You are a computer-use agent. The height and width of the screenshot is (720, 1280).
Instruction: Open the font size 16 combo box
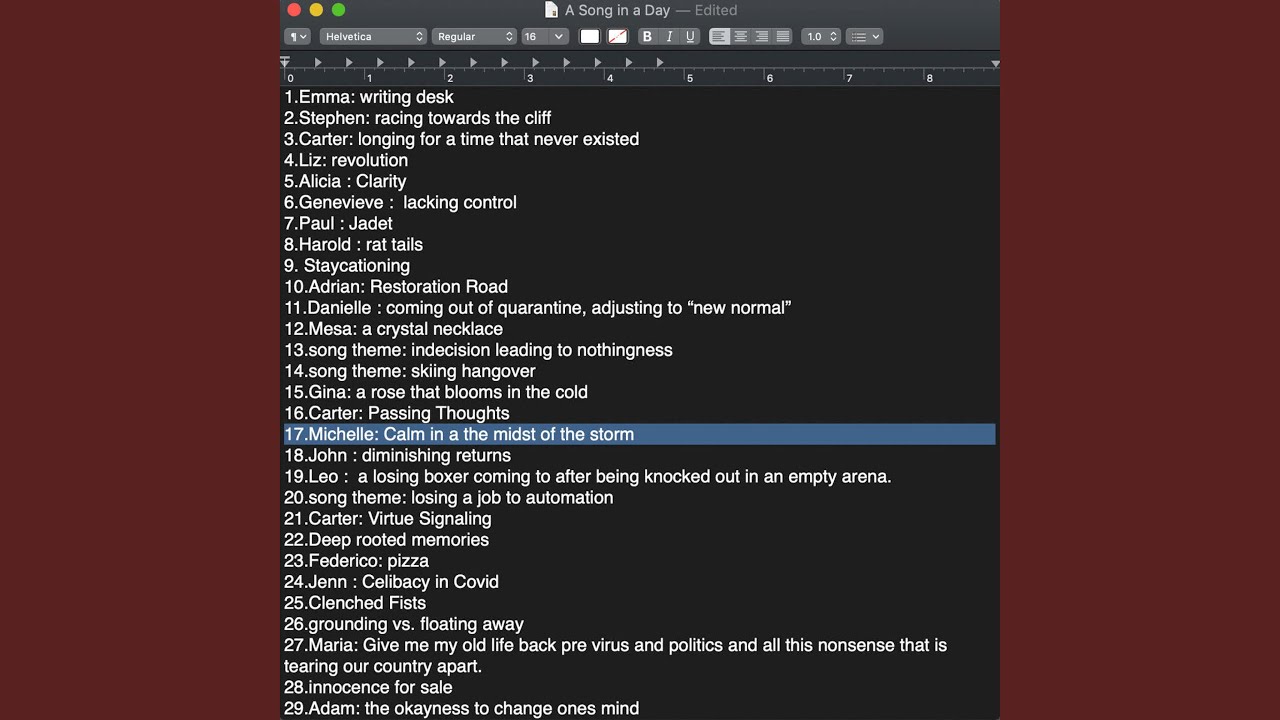tap(545, 36)
